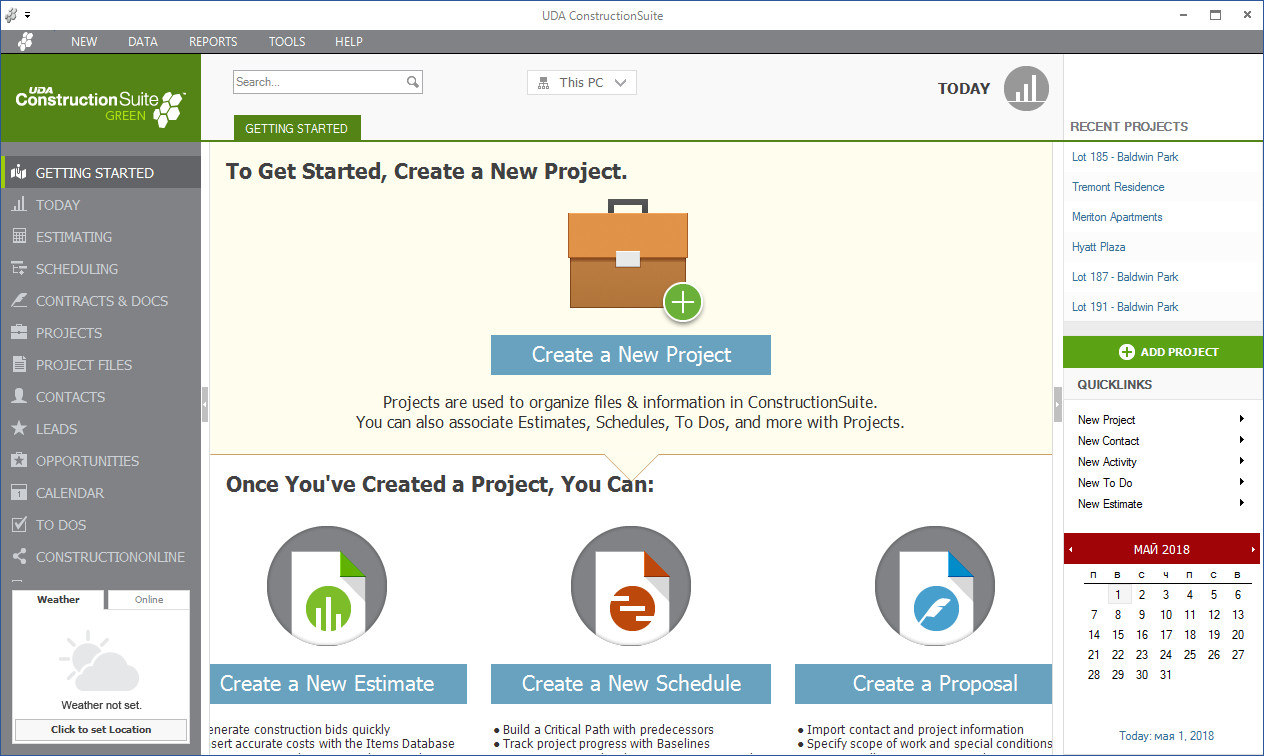Select day 15 in the calendar

1118,635
